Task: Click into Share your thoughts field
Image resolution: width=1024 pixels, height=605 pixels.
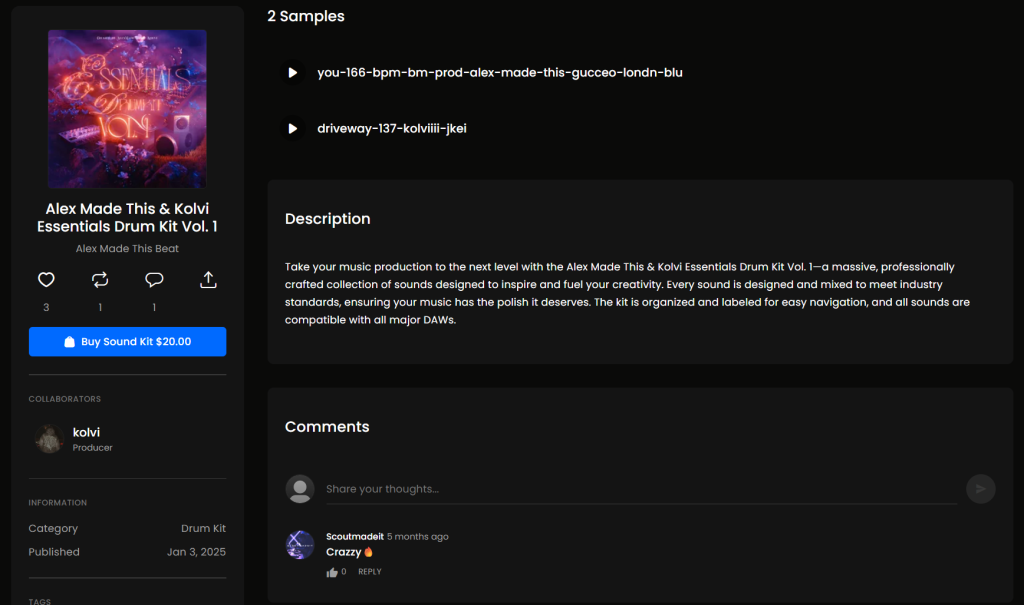Action: [641, 489]
